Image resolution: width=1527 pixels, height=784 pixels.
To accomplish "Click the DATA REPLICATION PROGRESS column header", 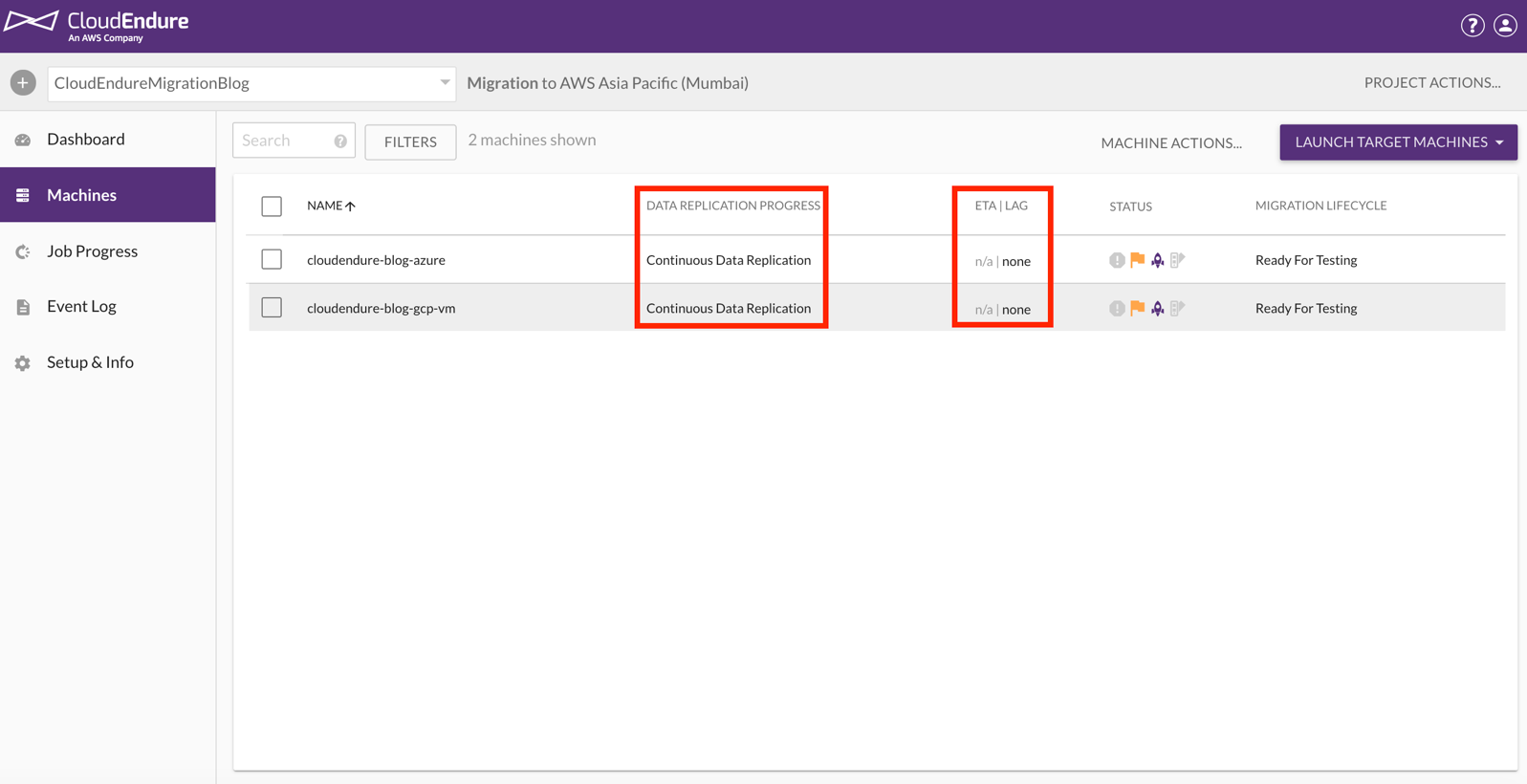I will click(x=732, y=206).
